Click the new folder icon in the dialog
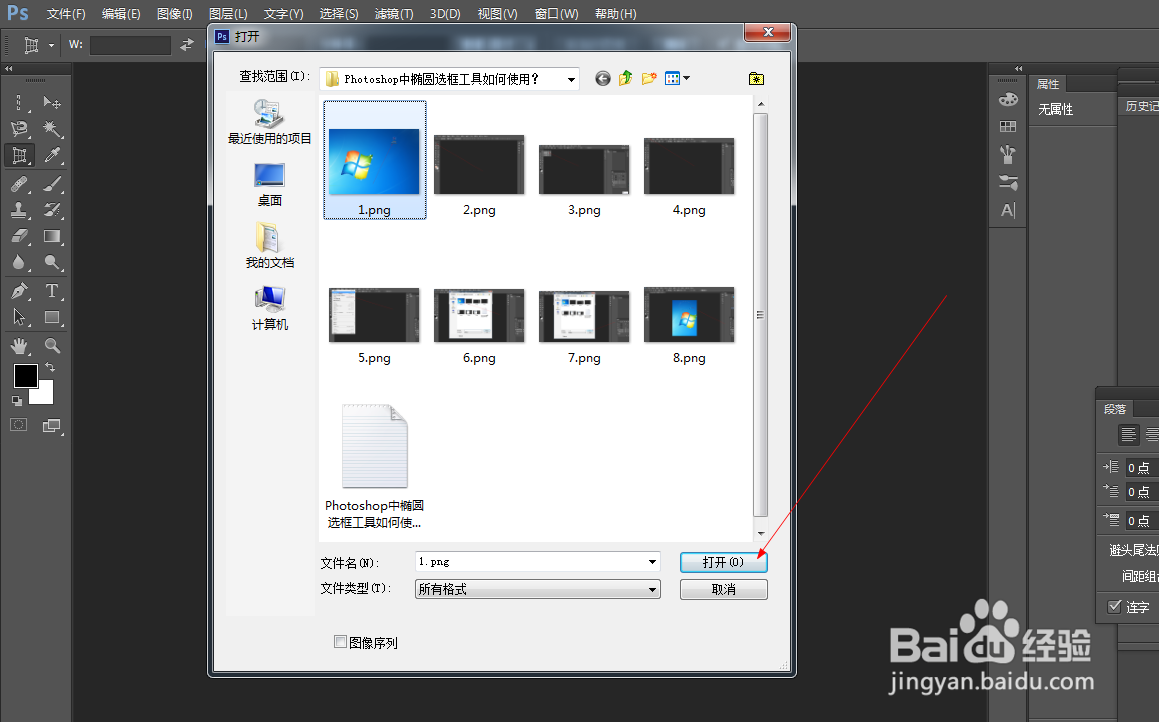The image size is (1159, 722). point(649,78)
